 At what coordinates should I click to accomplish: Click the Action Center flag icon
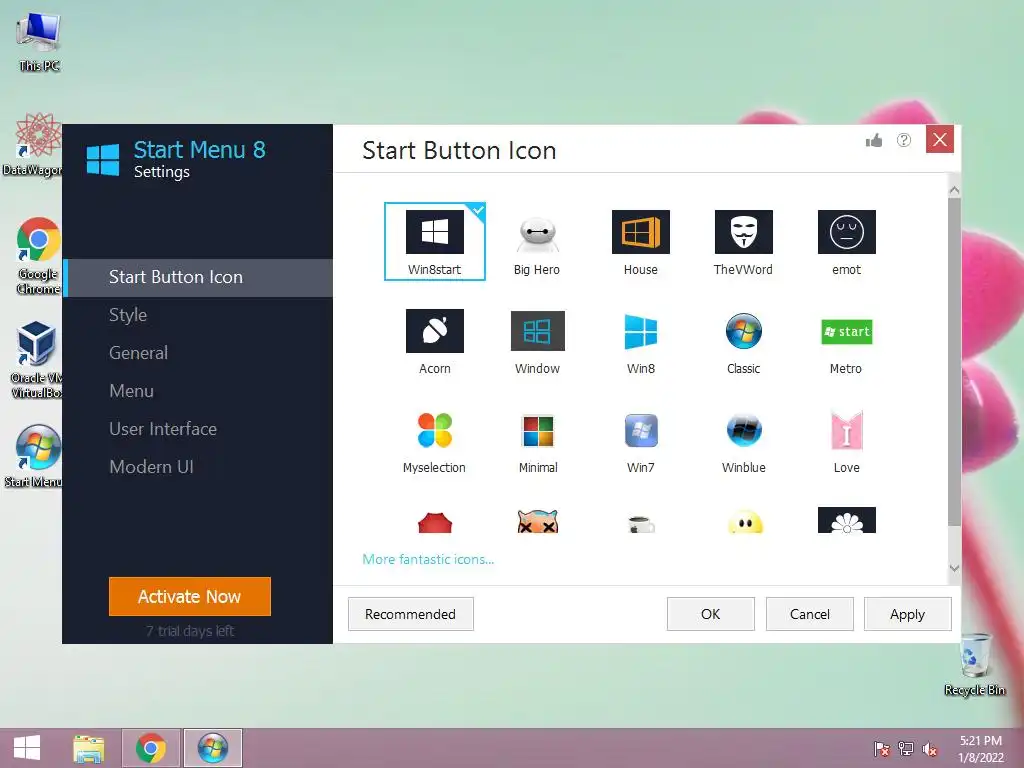[x=882, y=749]
